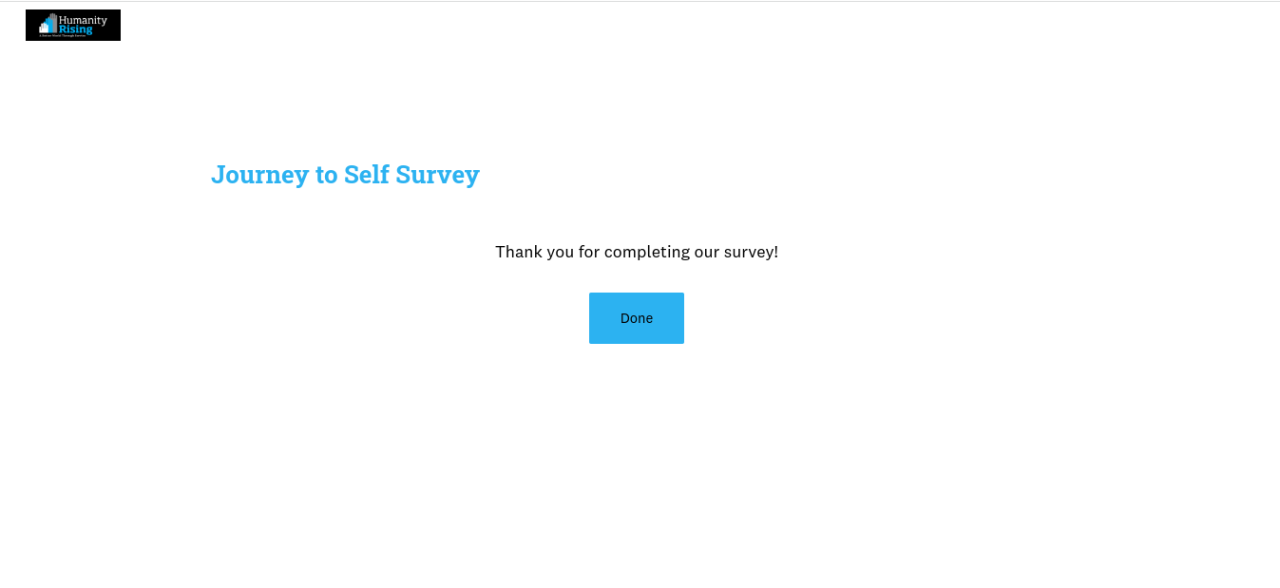The image size is (1280, 588).
Task: Click the word "Journey" in the title
Action: coord(260,174)
